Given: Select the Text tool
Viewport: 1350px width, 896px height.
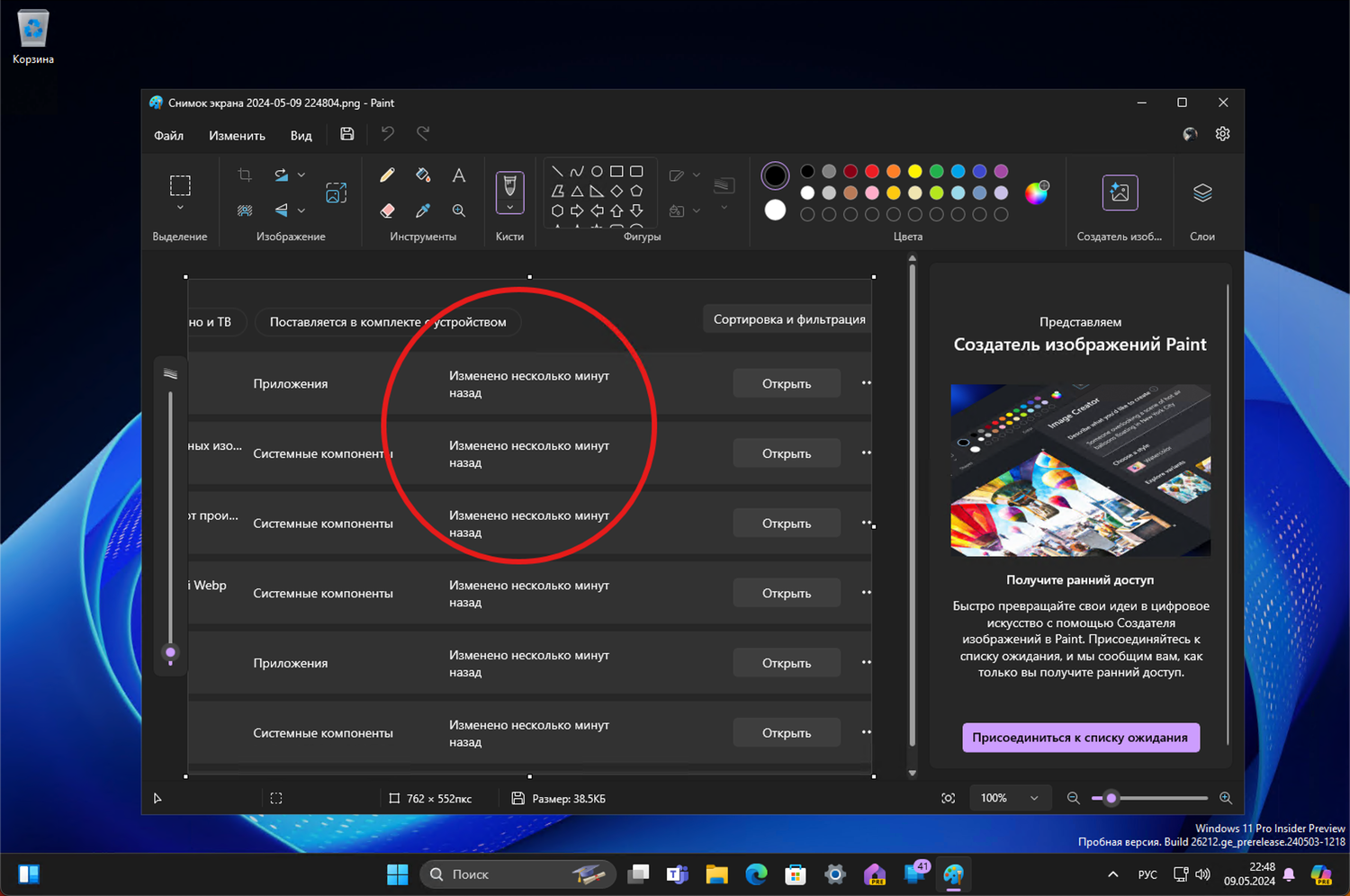Looking at the screenshot, I should [x=459, y=175].
